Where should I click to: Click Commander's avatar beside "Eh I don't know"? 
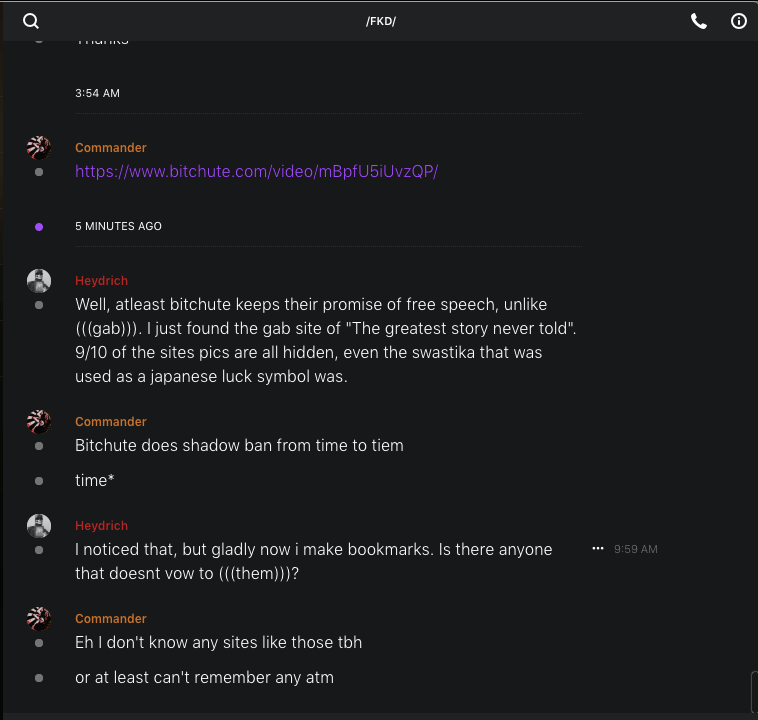click(39, 619)
